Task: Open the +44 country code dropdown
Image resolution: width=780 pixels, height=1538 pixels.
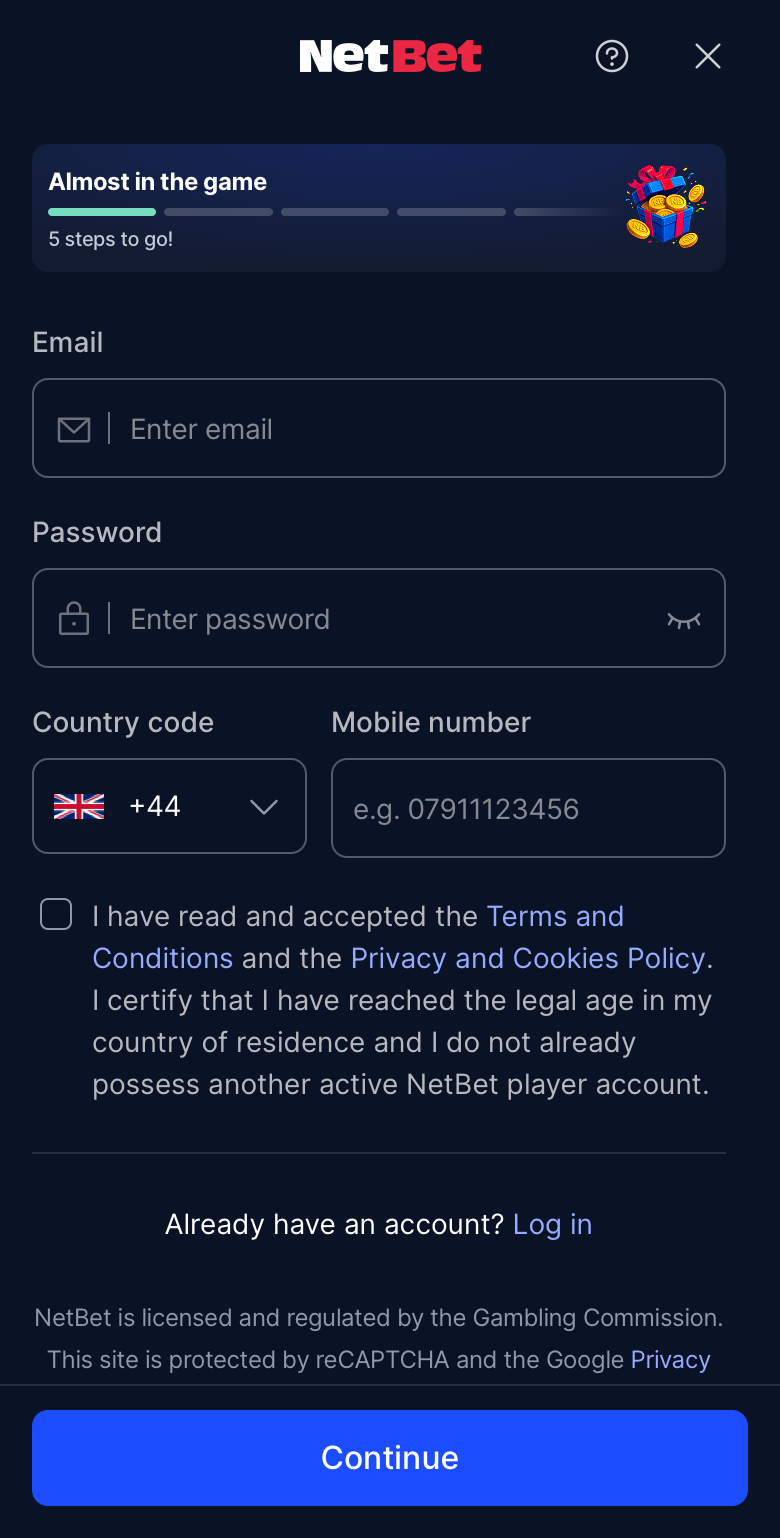Action: click(x=170, y=806)
